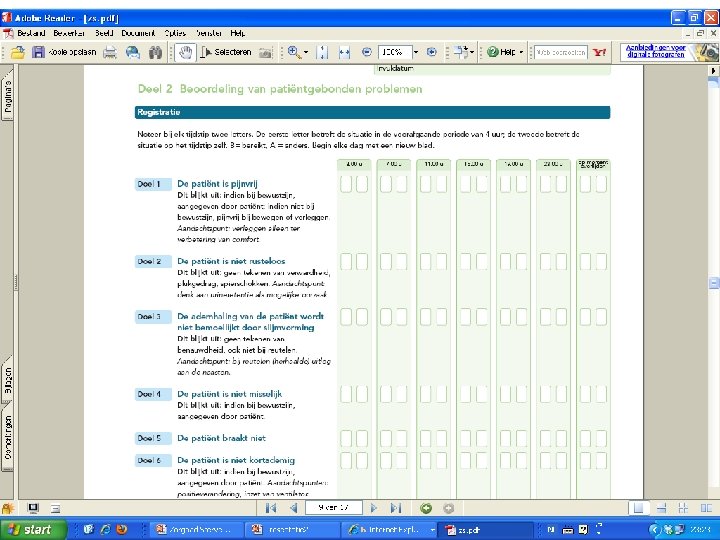Switch to the zs.pdf taskbar button
This screenshot has height=540, width=720.
coord(486,529)
